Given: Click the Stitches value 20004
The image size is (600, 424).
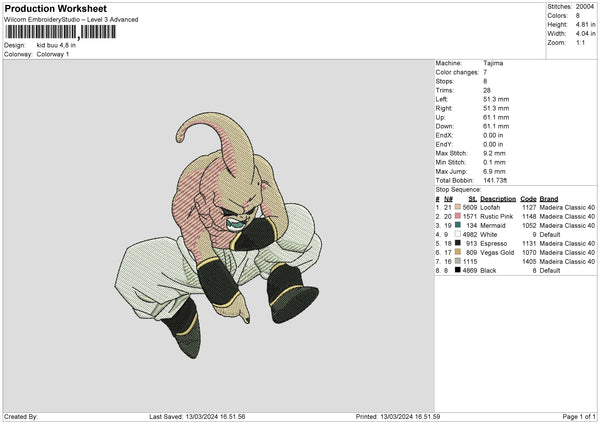Looking at the screenshot, I should (585, 7).
